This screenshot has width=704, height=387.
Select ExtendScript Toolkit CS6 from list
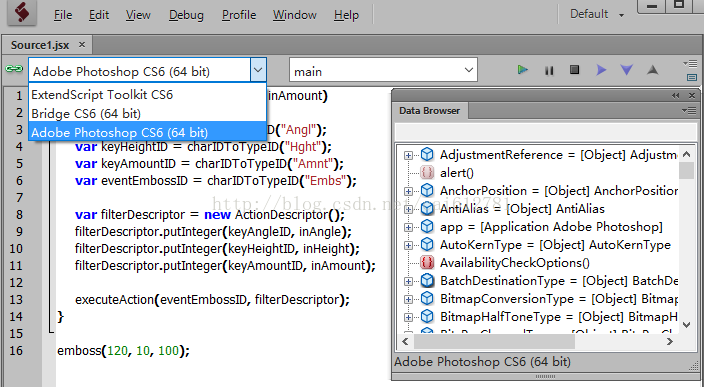147,95
